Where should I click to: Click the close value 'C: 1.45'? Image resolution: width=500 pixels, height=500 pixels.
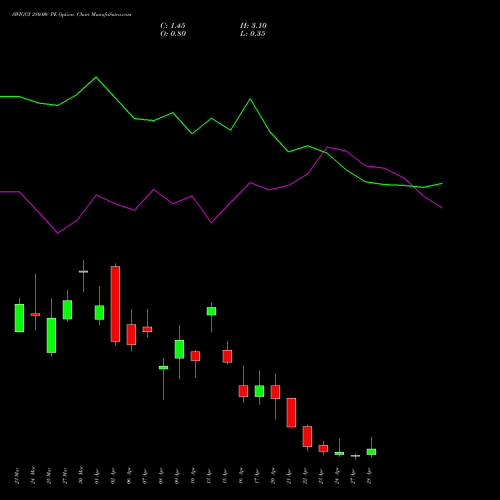[x=173, y=26]
